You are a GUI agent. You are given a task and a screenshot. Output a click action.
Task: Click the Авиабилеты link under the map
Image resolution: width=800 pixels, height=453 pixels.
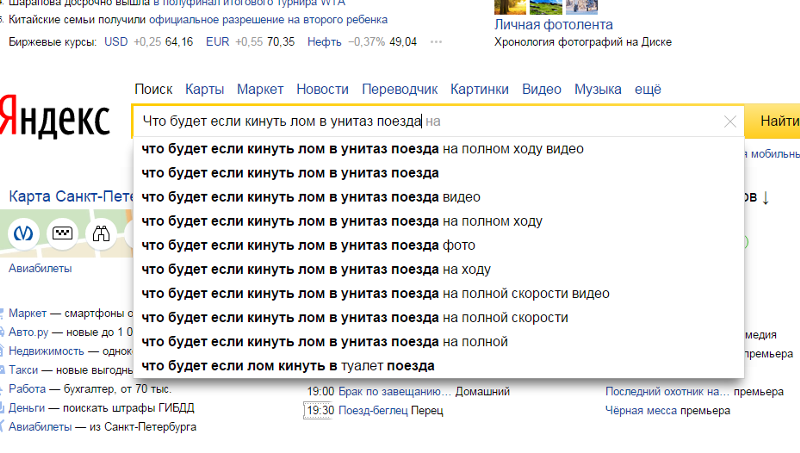click(x=40, y=268)
